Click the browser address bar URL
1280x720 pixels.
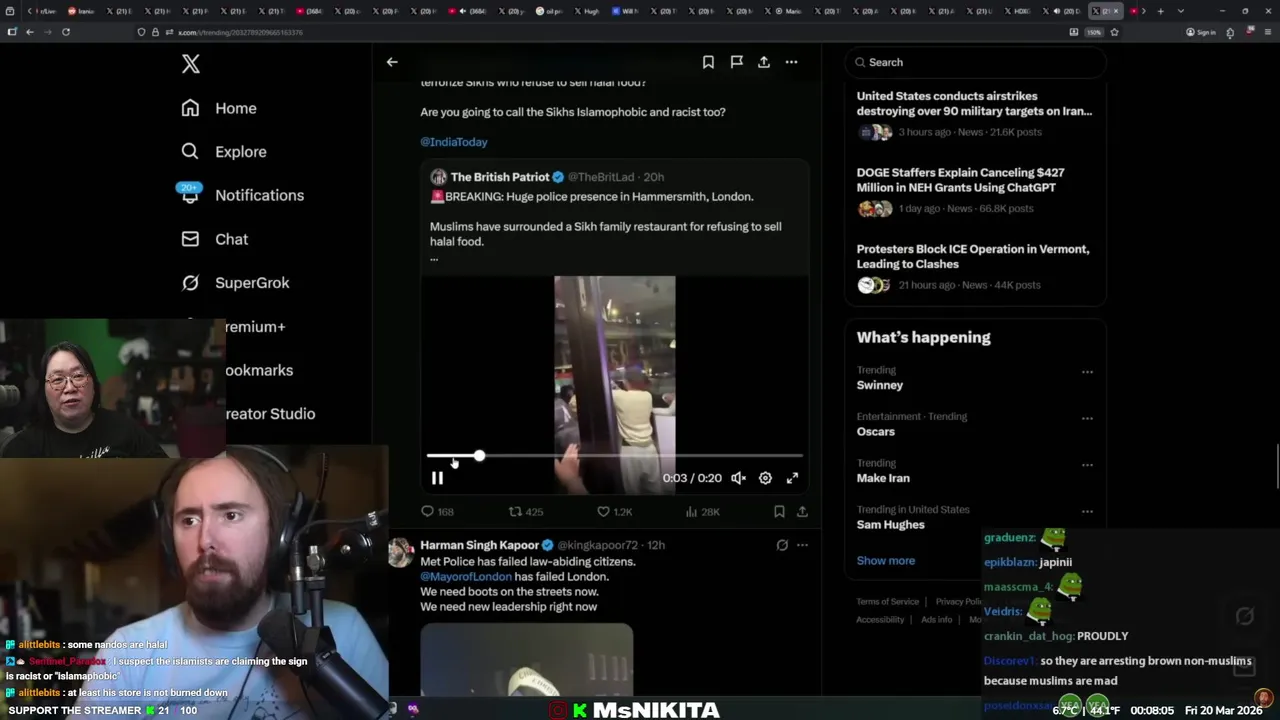(240, 32)
